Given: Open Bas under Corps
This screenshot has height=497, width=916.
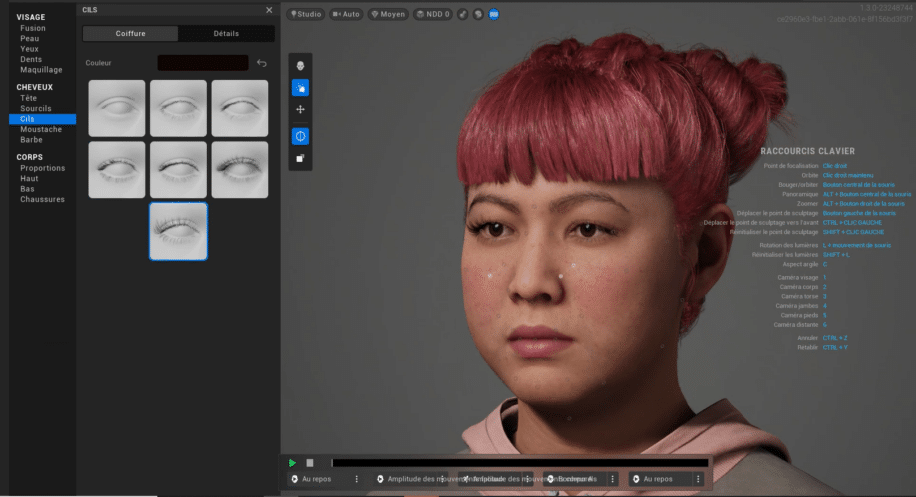Looking at the screenshot, I should (x=27, y=189).
